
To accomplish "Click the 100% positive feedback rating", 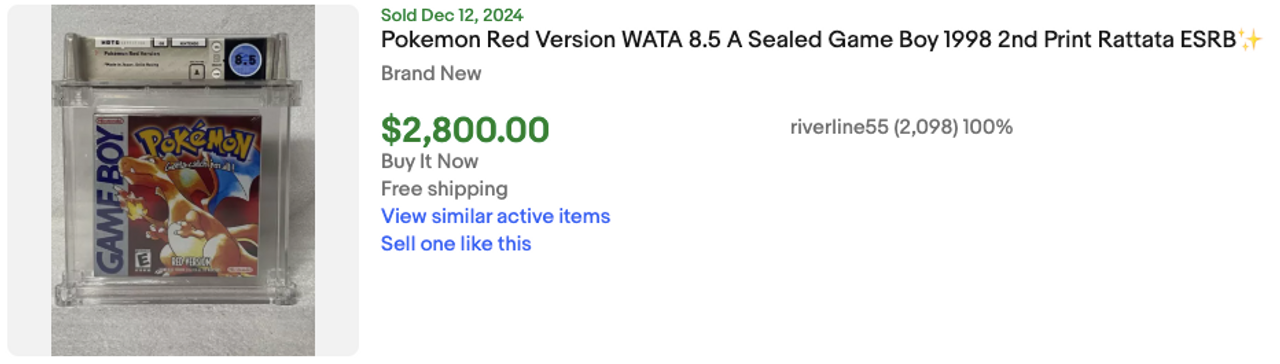I will [x=988, y=127].
